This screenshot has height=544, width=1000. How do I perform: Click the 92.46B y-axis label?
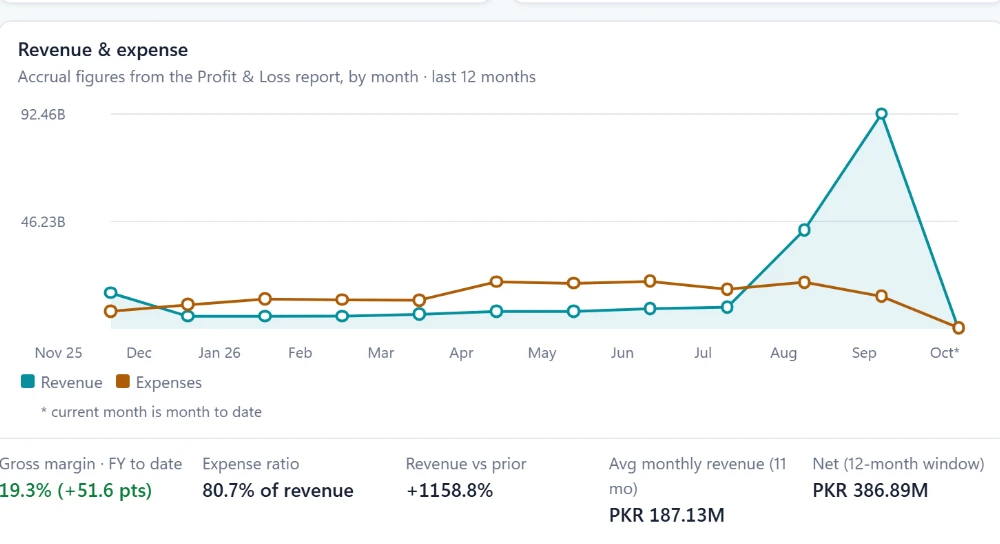pyautogui.click(x=43, y=115)
